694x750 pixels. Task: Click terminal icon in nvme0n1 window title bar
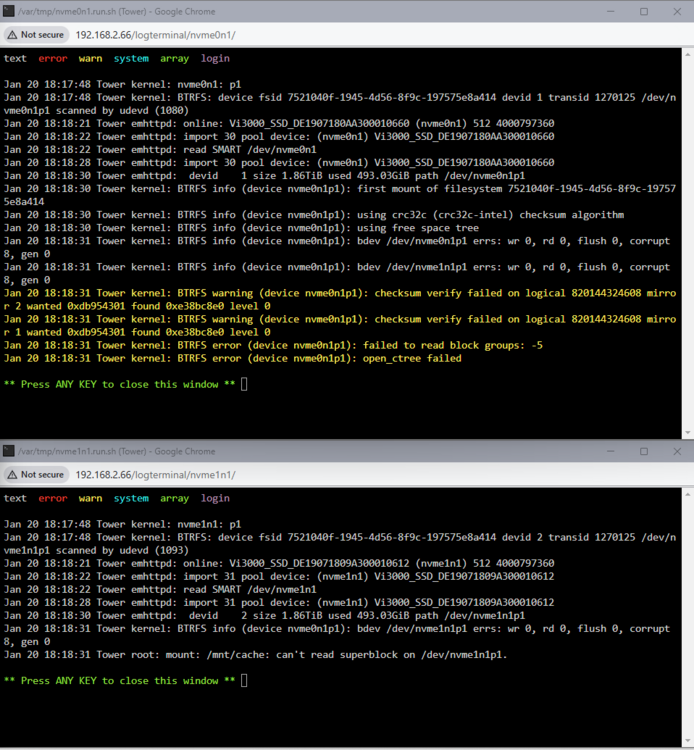click(x=8, y=11)
